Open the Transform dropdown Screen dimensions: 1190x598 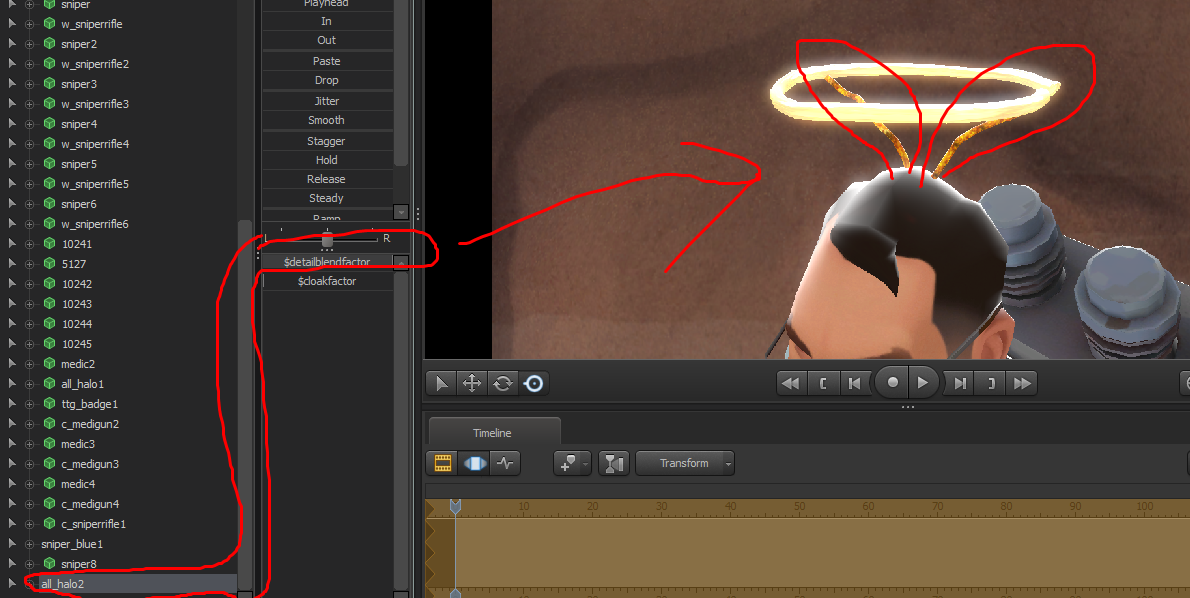pos(685,463)
